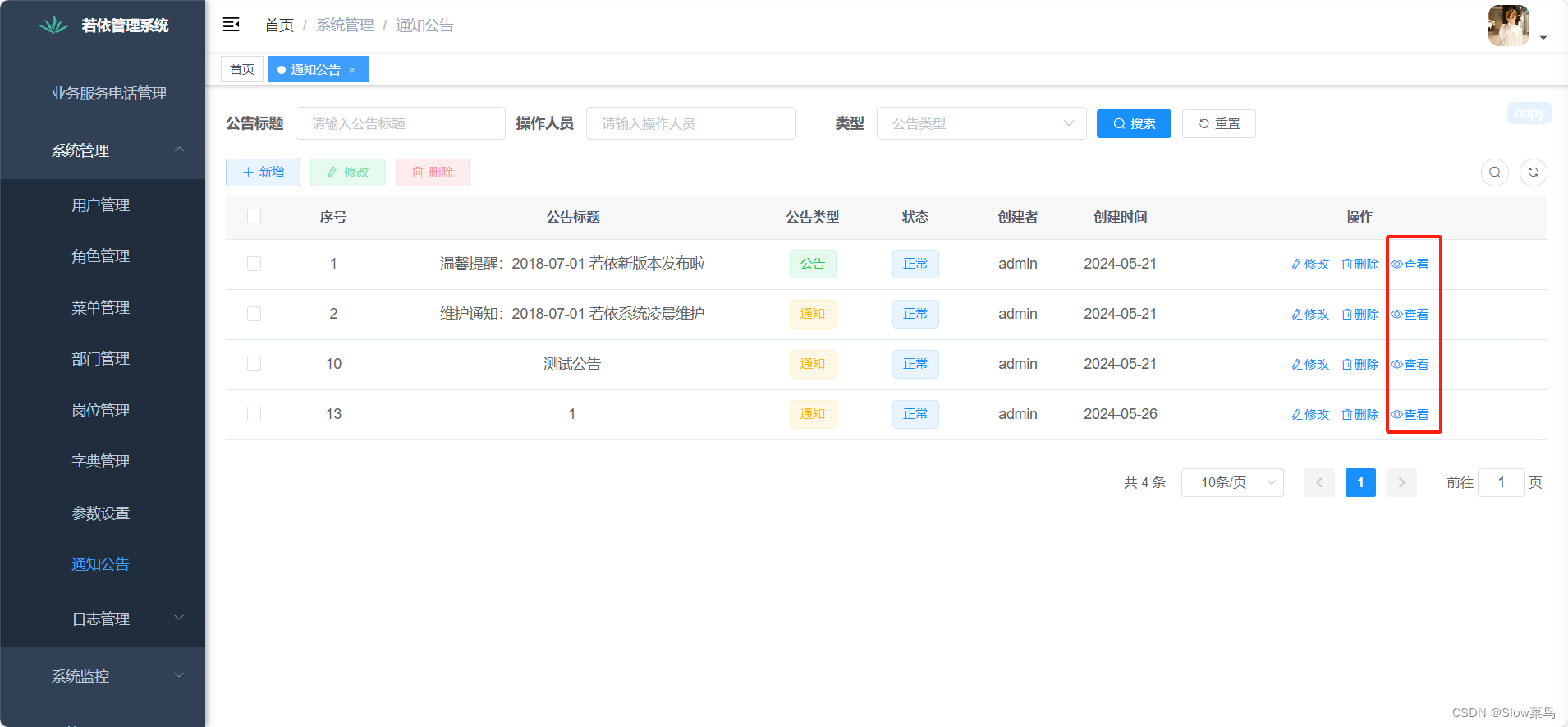Check the select-all header checkbox
Image resolution: width=1568 pixels, height=727 pixels.
pyautogui.click(x=254, y=216)
